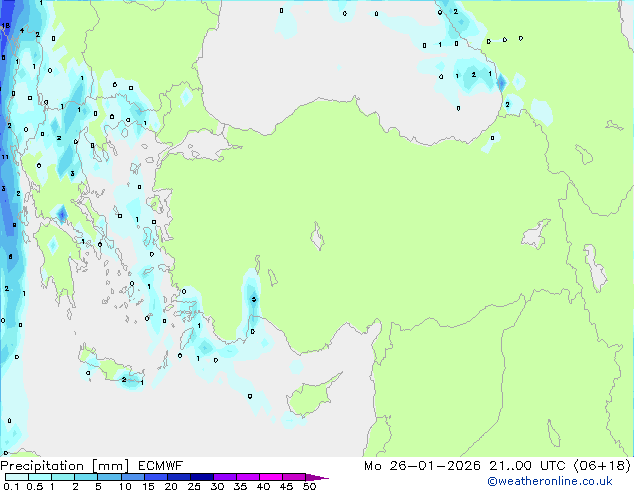Select the '25' legend scale label
This screenshot has height=490, width=634.
(x=194, y=486)
